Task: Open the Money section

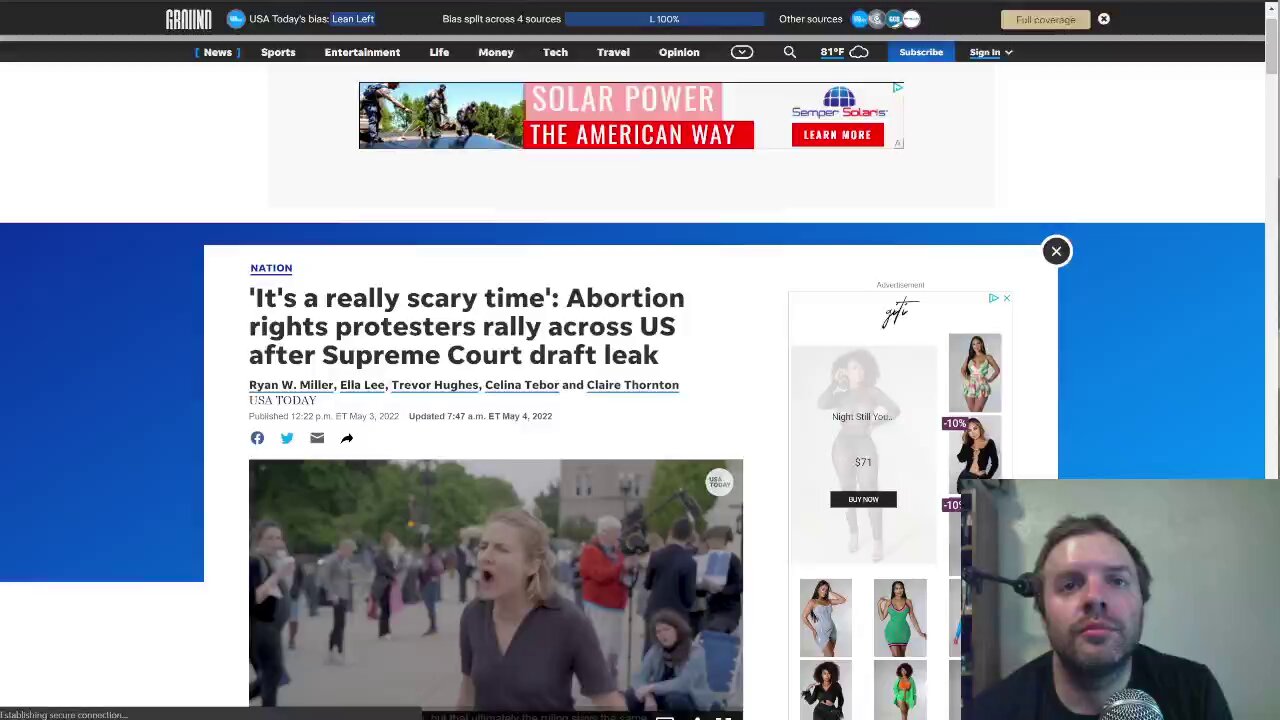Action: point(496,52)
